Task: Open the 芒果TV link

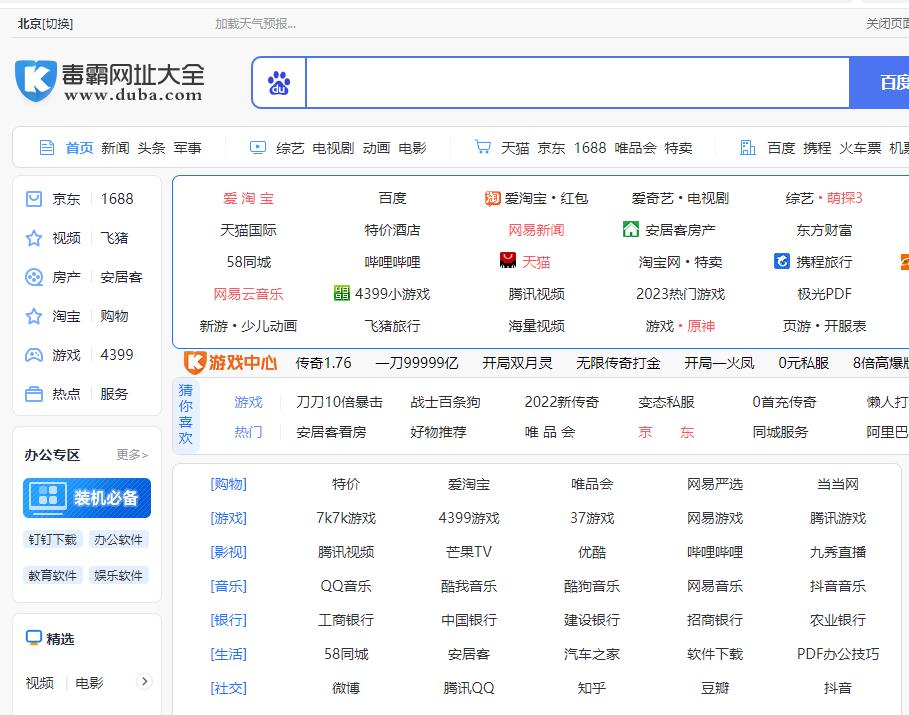Action: [469, 552]
